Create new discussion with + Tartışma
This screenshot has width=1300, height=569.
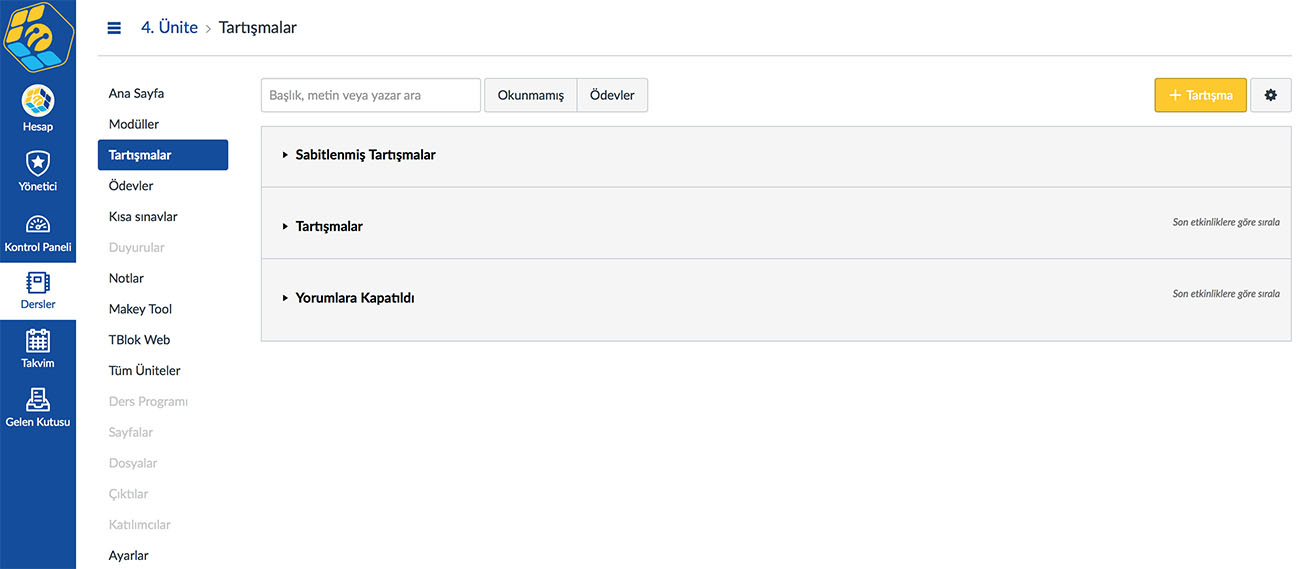click(1200, 95)
